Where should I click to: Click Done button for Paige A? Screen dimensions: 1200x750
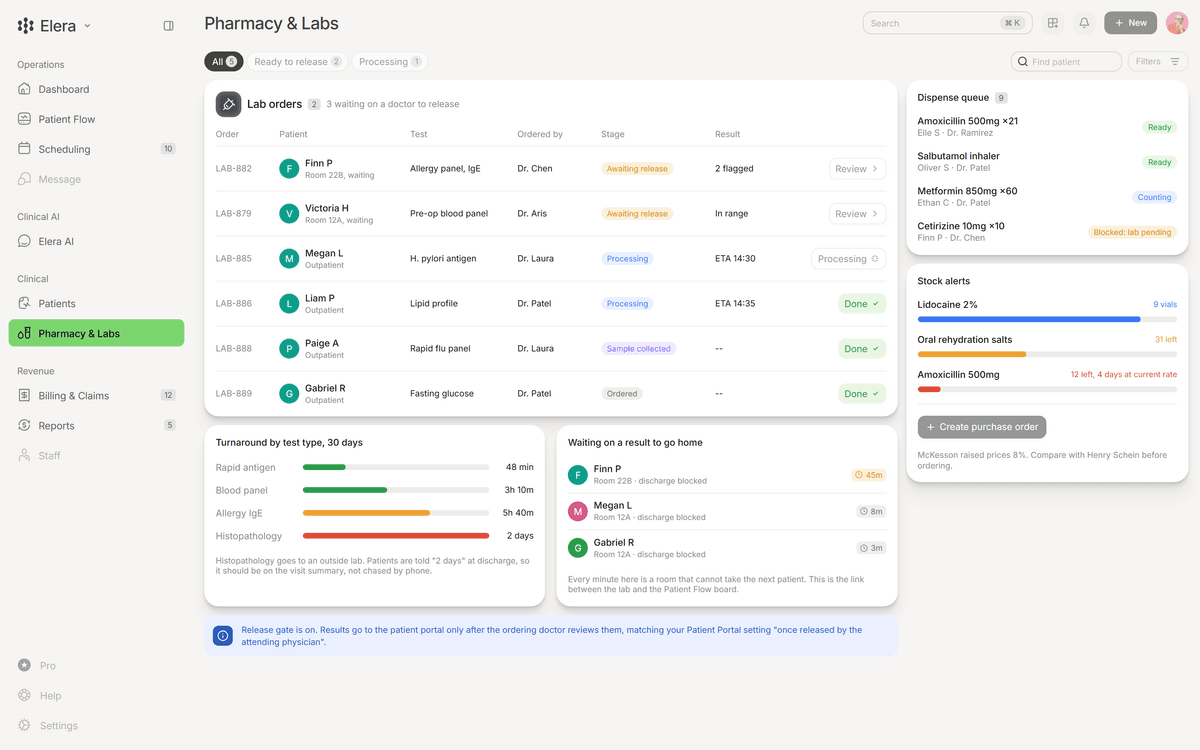click(x=862, y=349)
